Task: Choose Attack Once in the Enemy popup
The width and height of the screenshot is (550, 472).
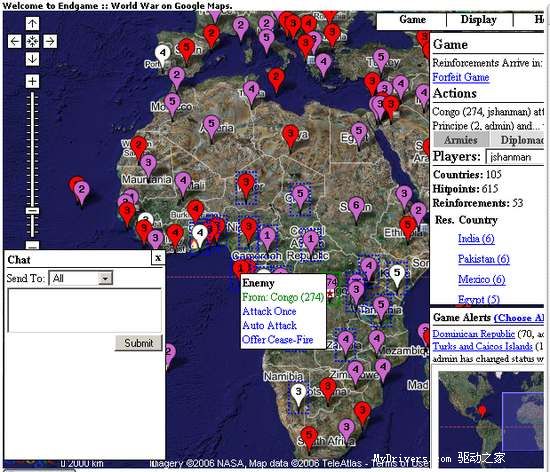Action: 269,311
